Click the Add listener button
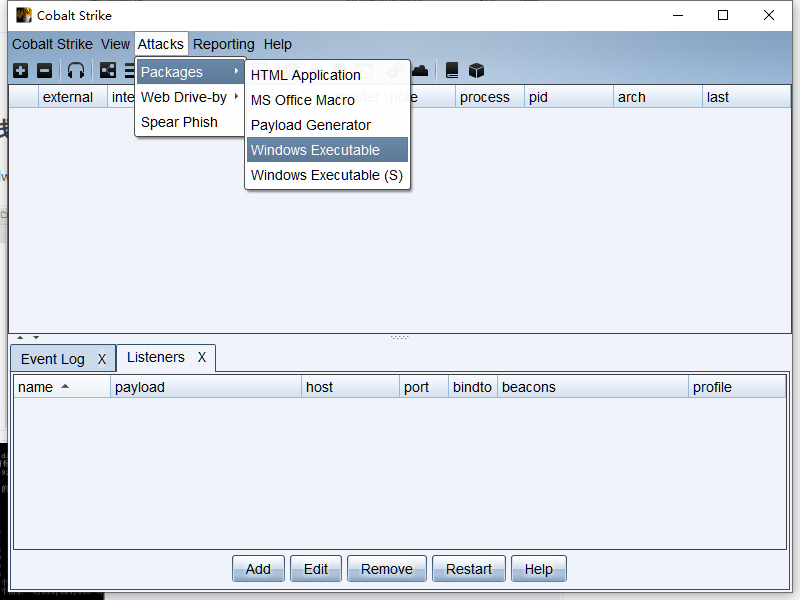The image size is (800, 600). coord(258,569)
